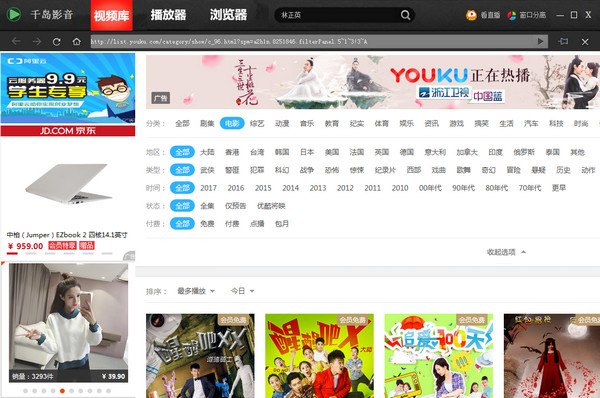Image resolution: width=600 pixels, height=398 pixels.
Task: Reload the page with the refresh icon
Action: [57, 42]
